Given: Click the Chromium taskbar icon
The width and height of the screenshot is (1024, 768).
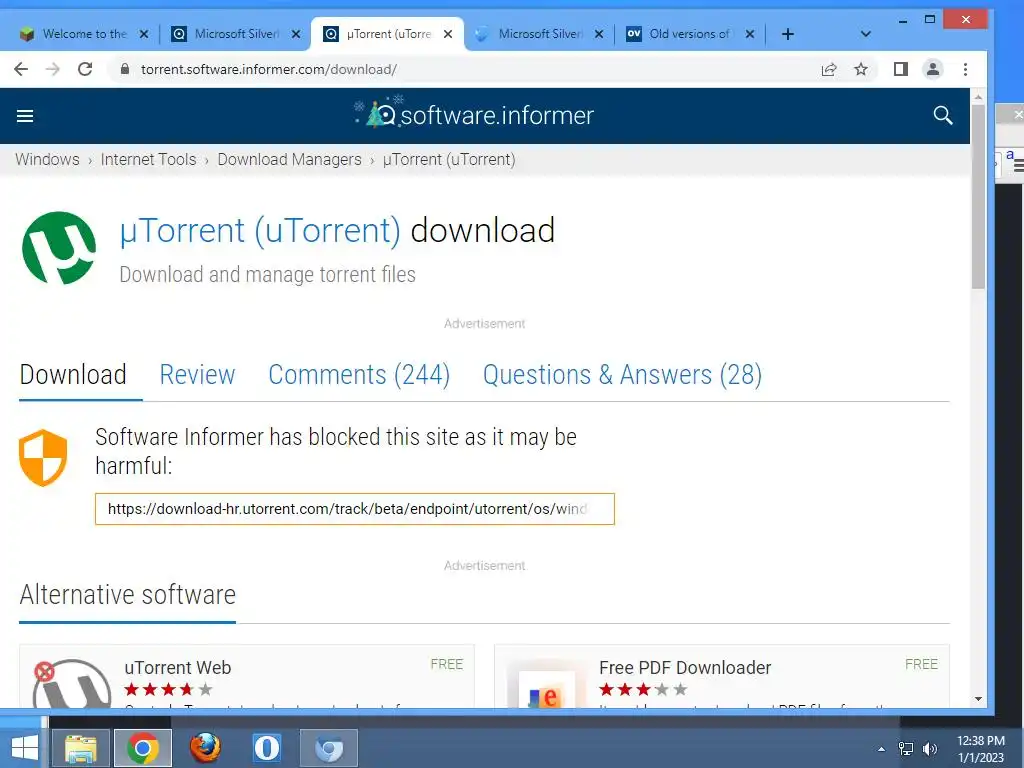Looking at the screenshot, I should (x=329, y=748).
